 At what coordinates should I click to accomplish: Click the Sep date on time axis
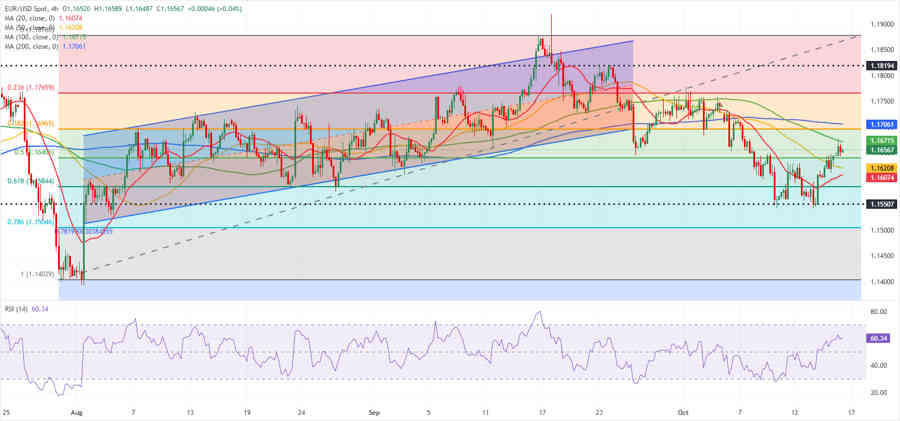374,412
